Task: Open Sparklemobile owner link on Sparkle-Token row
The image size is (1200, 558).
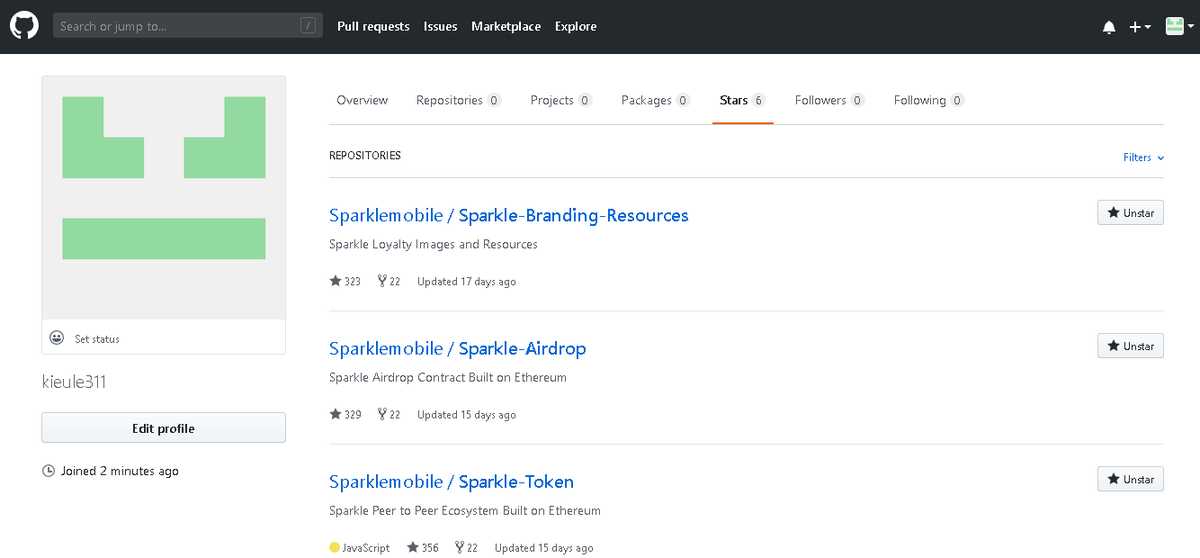Action: (x=386, y=481)
